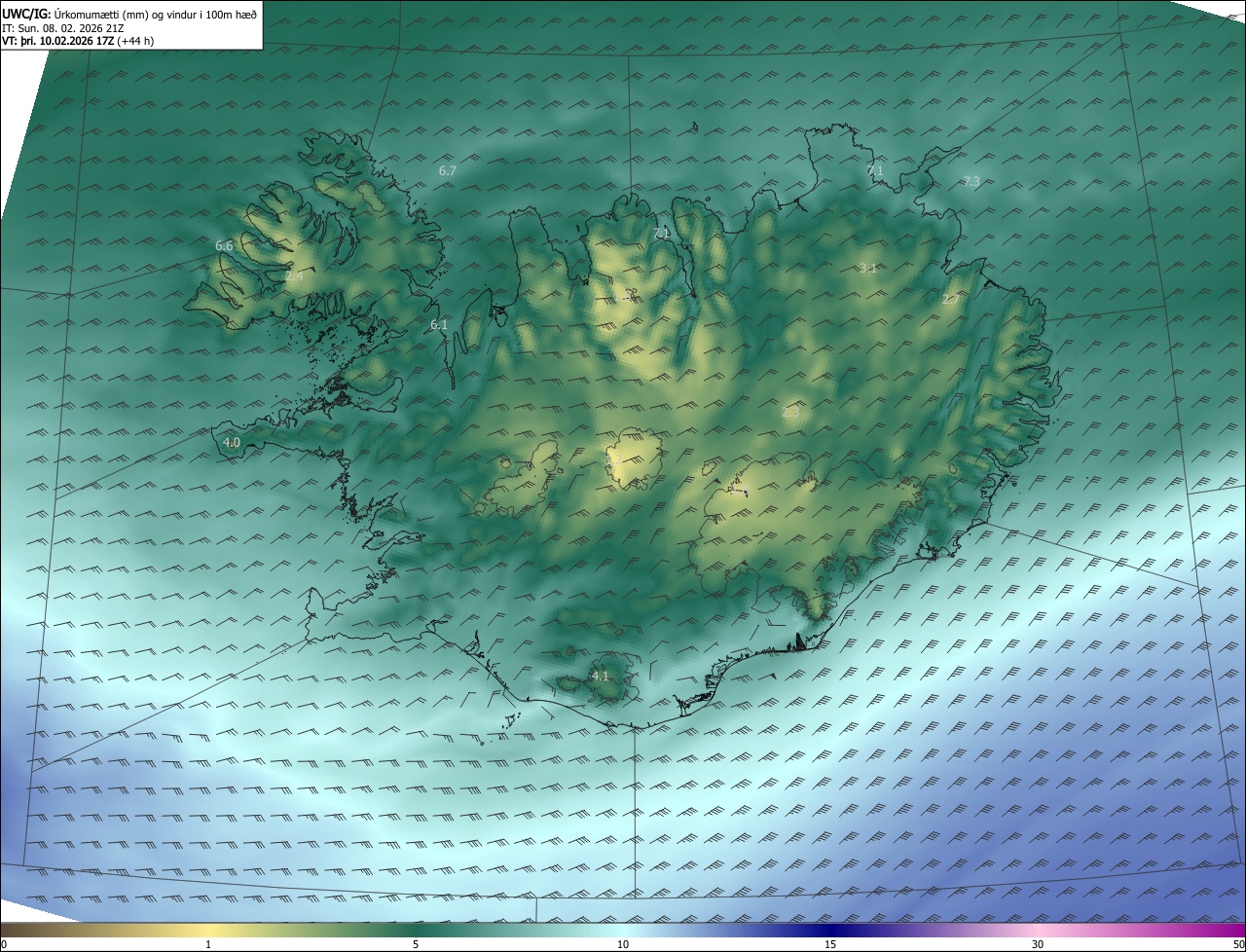Click the 10 tick label on the color scale

pos(623,945)
